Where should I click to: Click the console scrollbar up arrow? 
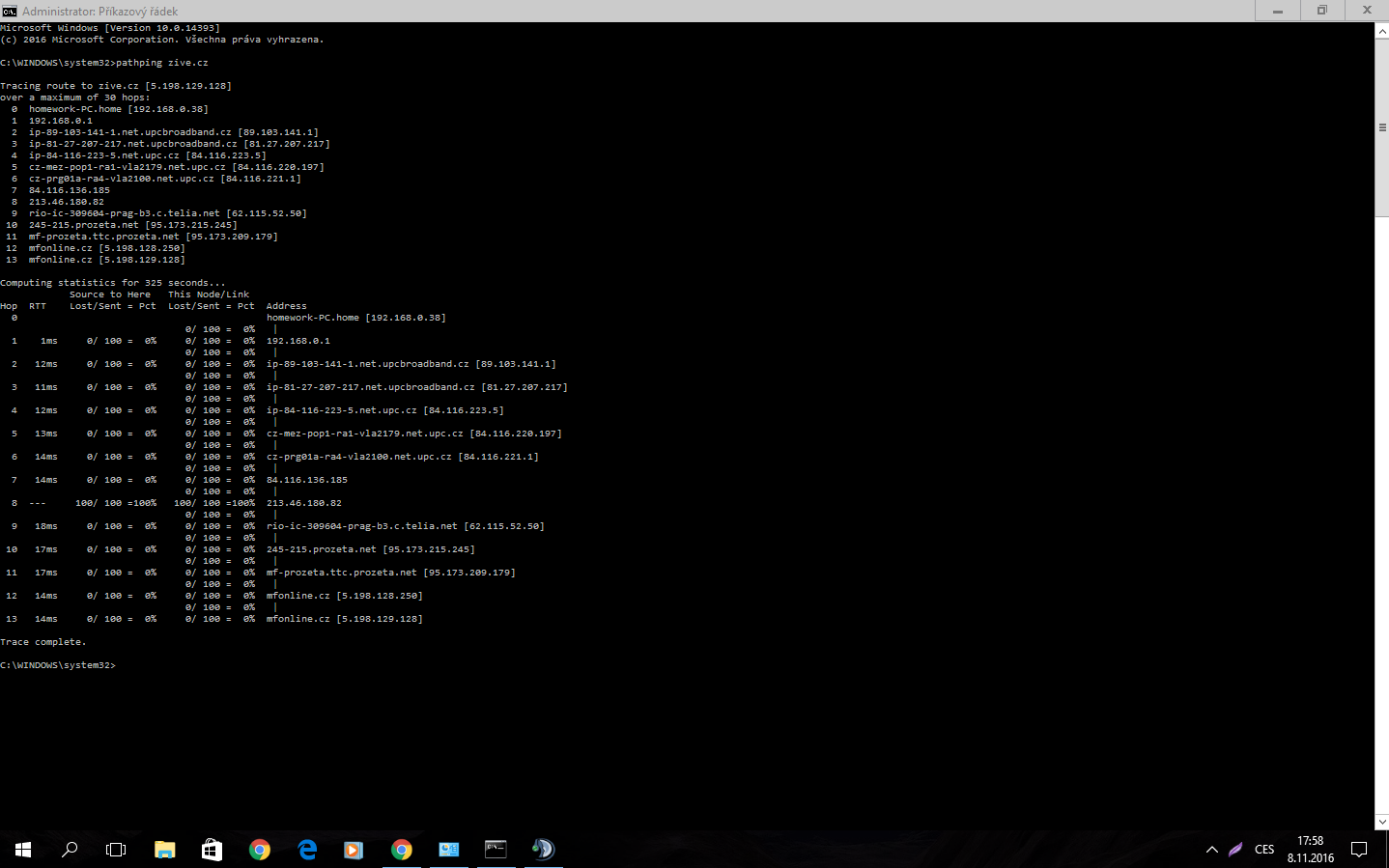pyautogui.click(x=1381, y=32)
